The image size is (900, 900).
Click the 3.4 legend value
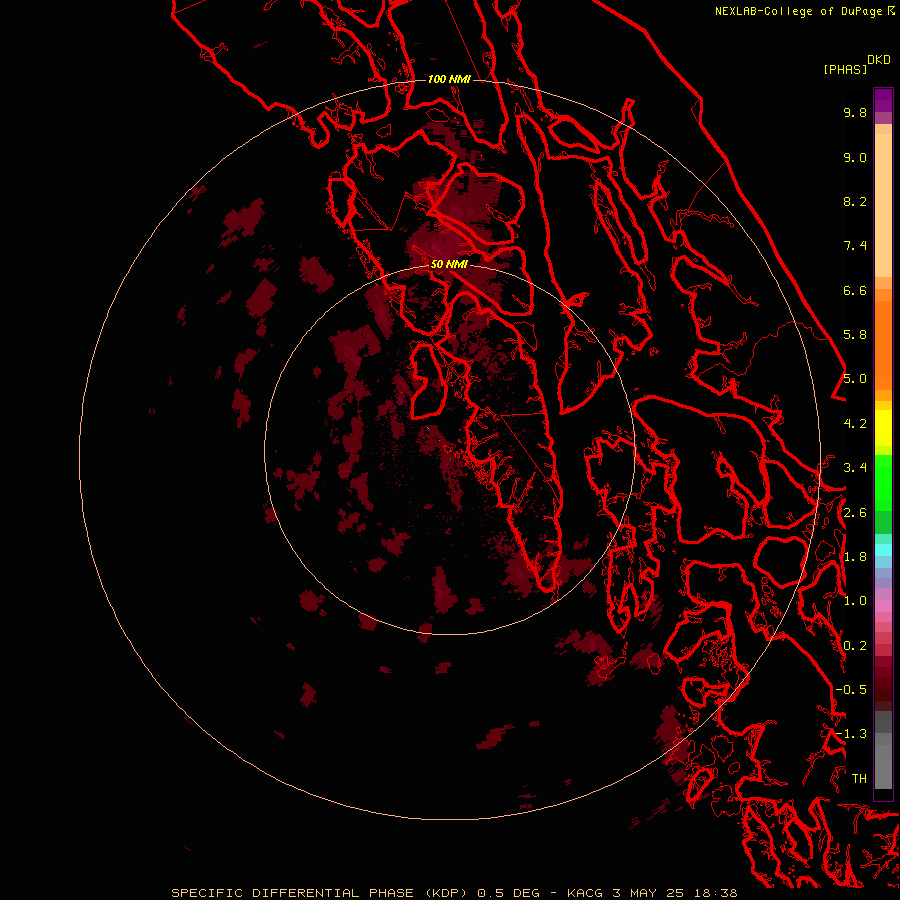pyautogui.click(x=855, y=468)
